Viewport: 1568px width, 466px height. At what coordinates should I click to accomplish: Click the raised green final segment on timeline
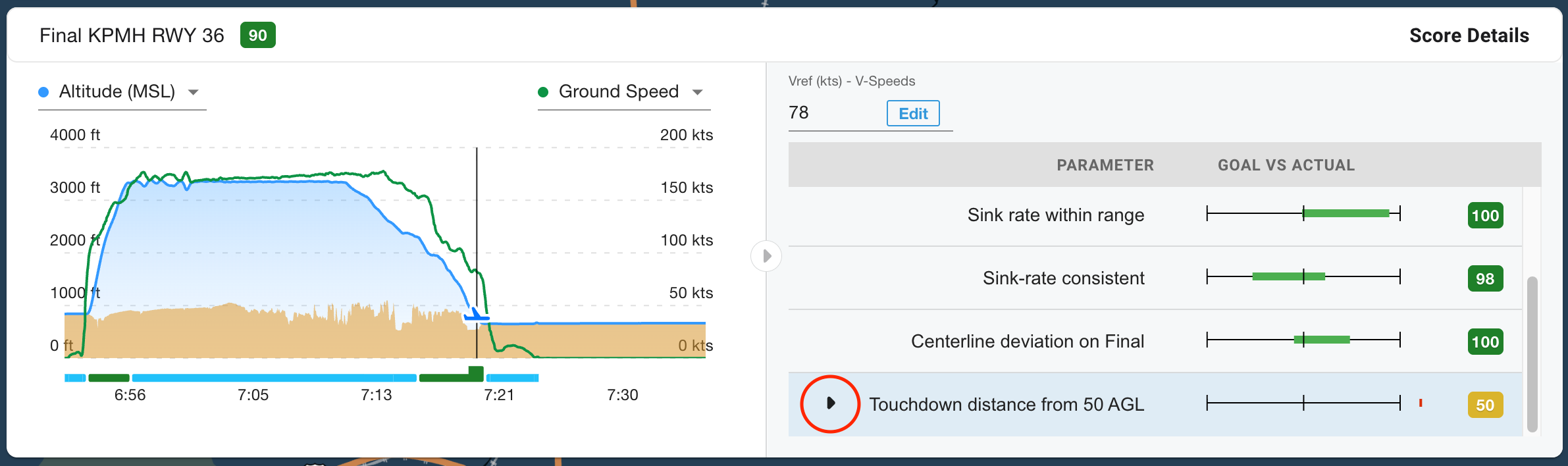click(475, 373)
